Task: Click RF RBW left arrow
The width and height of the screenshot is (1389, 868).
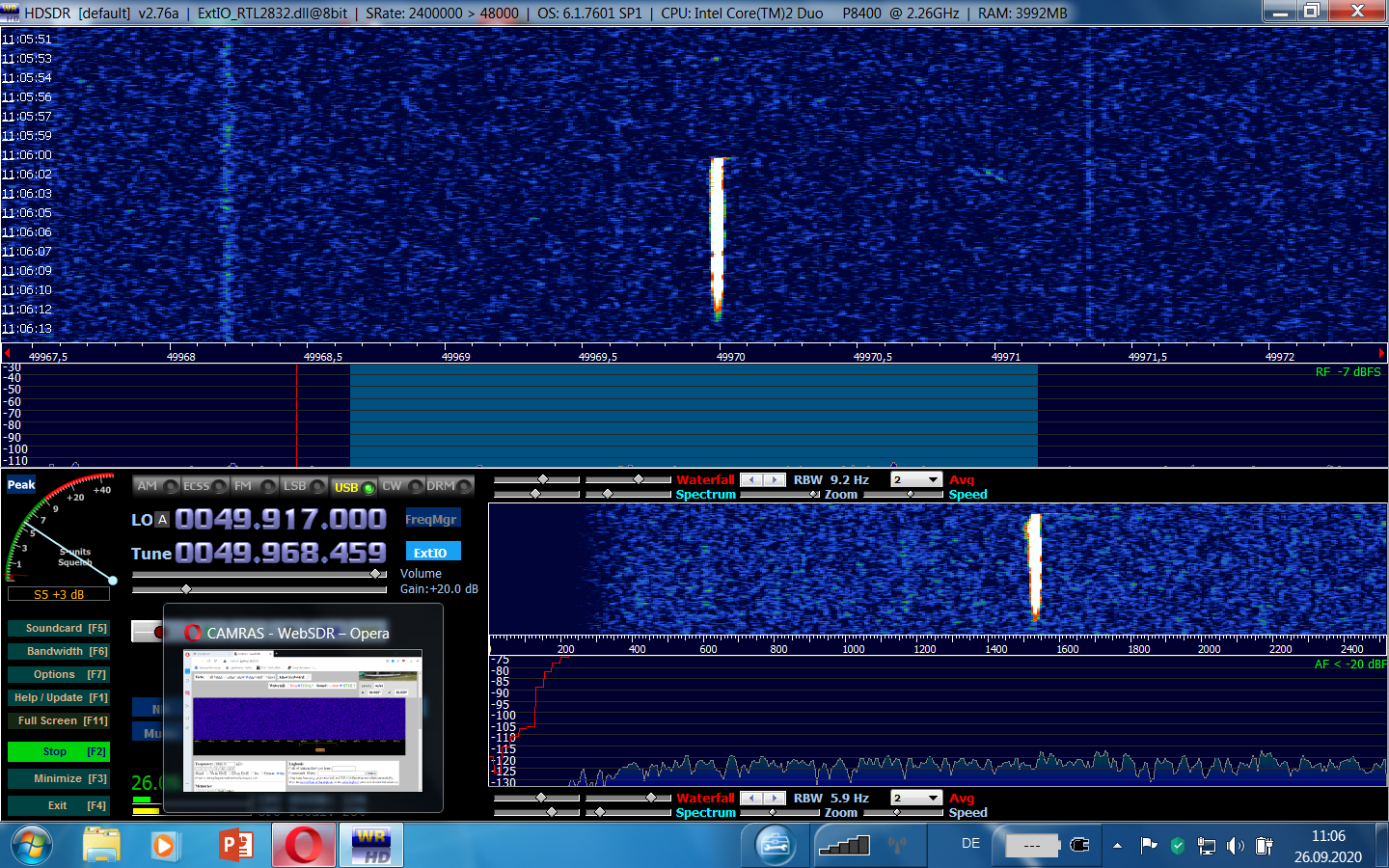Action: point(751,479)
